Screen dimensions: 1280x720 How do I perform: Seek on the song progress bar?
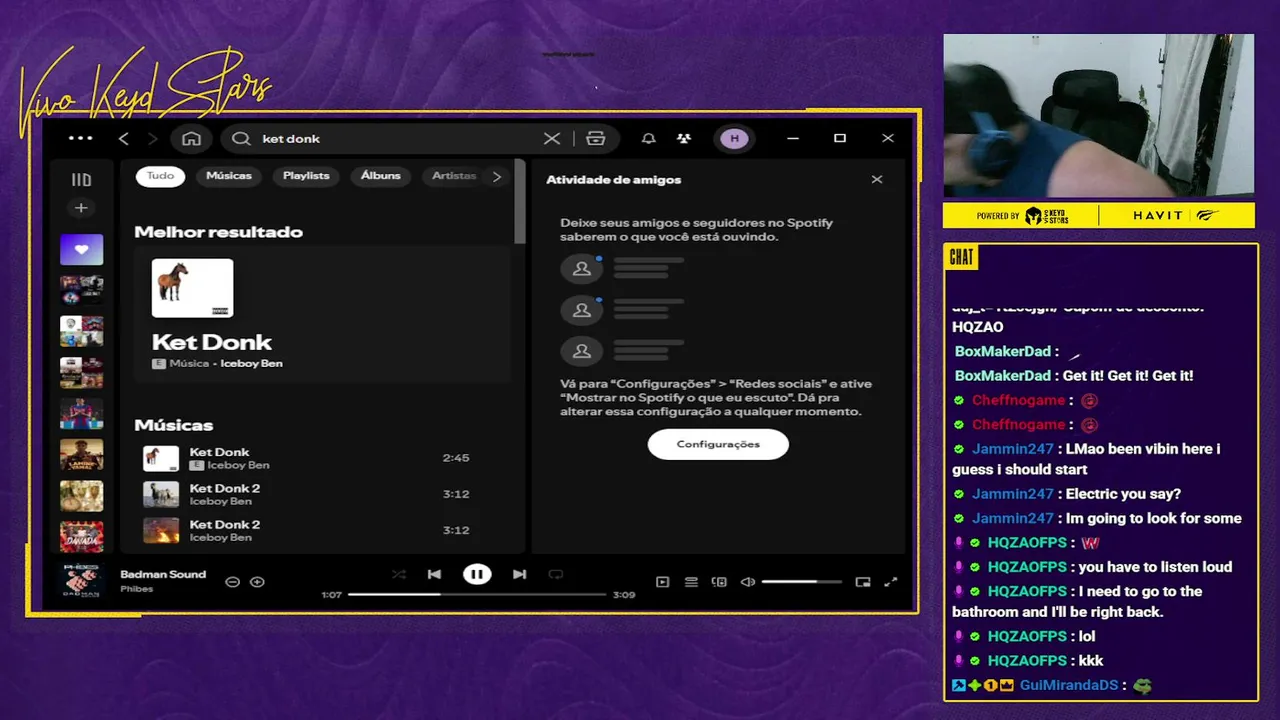(477, 594)
